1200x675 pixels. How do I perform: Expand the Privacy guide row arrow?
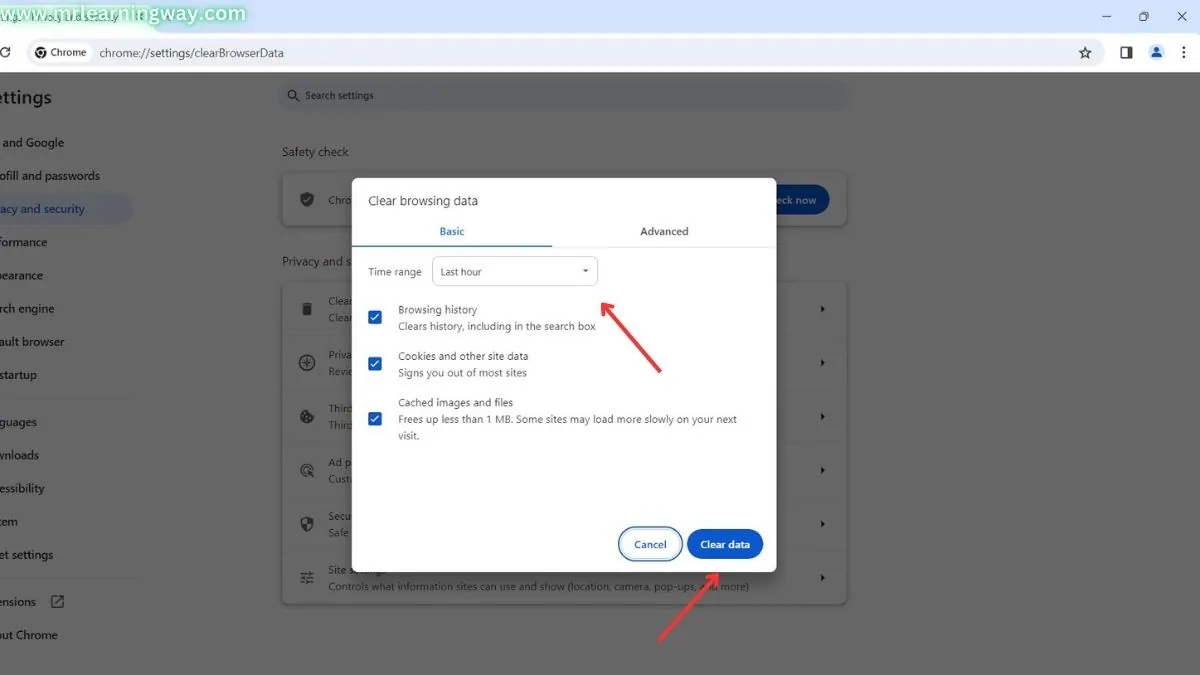[x=822, y=363]
